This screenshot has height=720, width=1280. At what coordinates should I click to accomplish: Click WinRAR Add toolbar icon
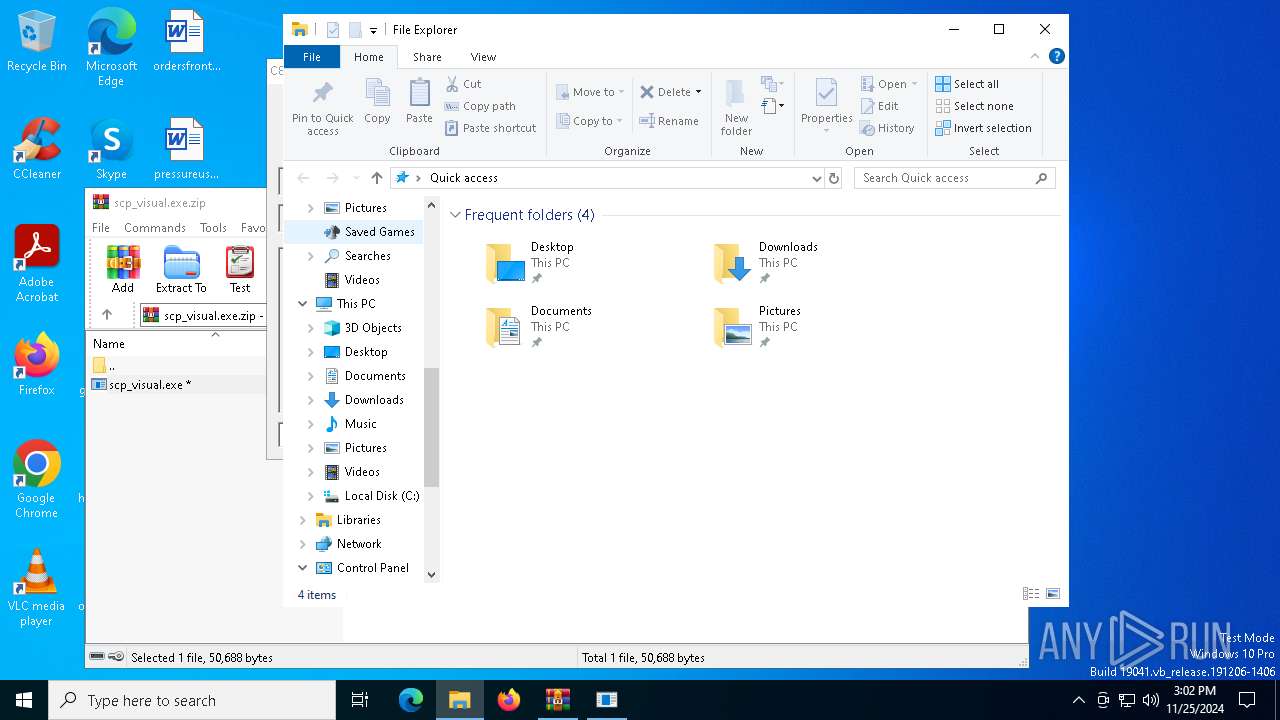pyautogui.click(x=123, y=270)
